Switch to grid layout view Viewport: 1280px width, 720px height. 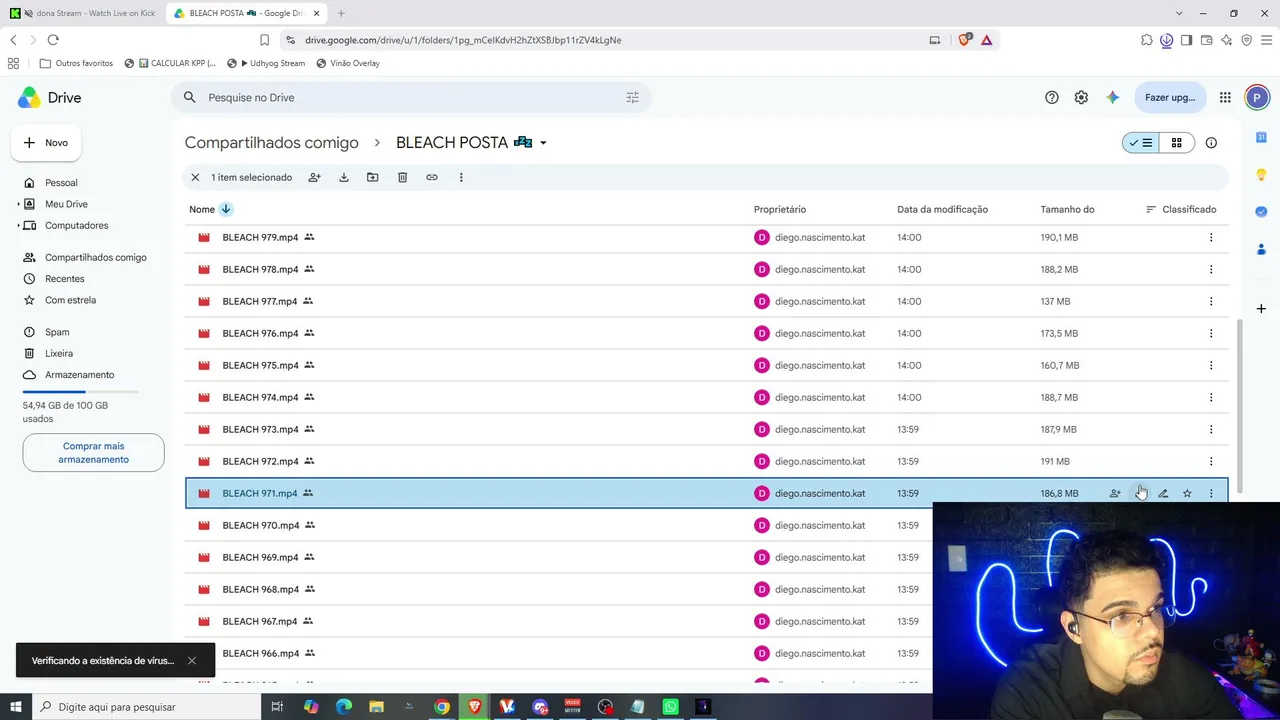[1177, 143]
